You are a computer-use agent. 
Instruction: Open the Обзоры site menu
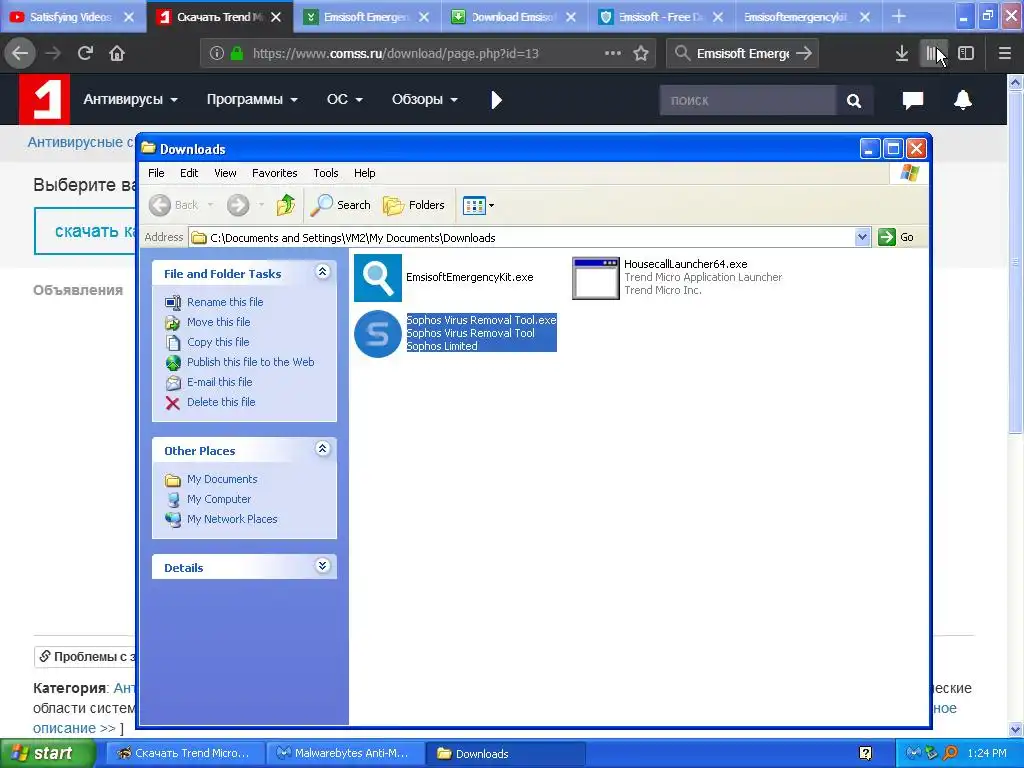tap(424, 99)
